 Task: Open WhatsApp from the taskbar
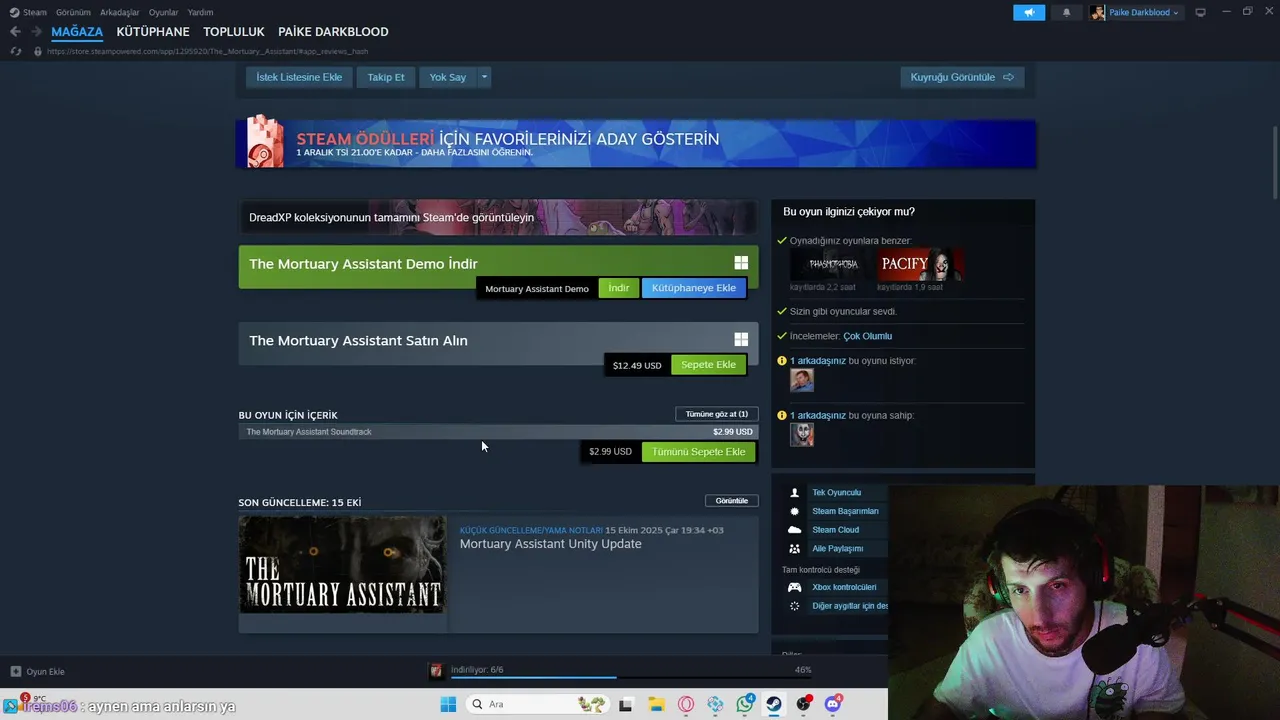click(x=745, y=704)
